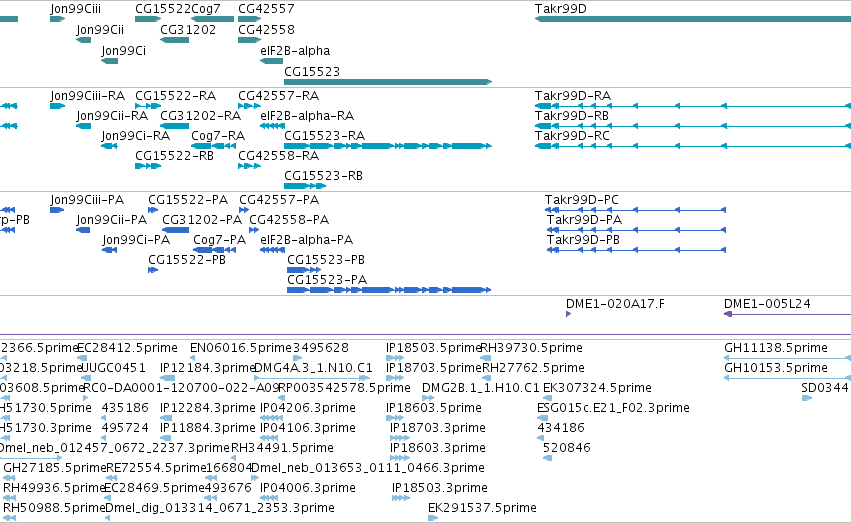Select the Takr99D-PB protein track
Image resolution: width=851 pixels, height=523 pixels.
point(636,250)
